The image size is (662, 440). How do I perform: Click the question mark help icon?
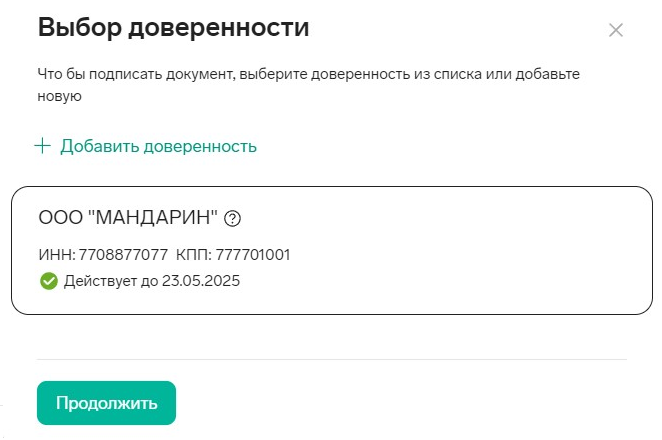point(234,219)
